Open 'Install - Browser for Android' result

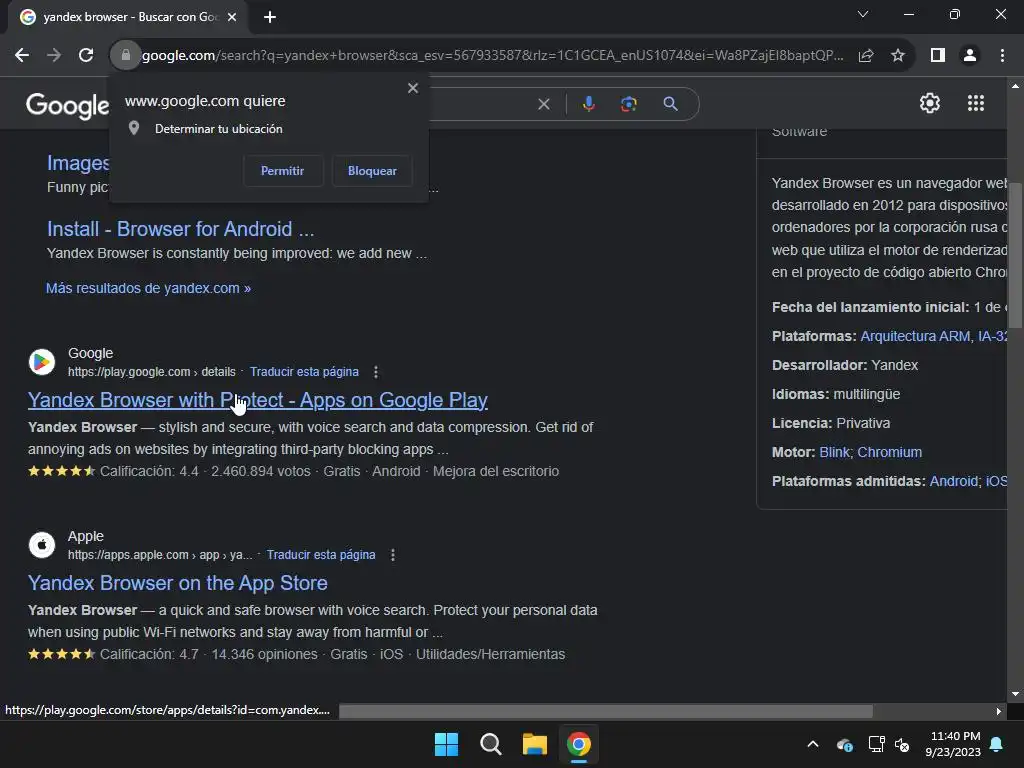[180, 229]
